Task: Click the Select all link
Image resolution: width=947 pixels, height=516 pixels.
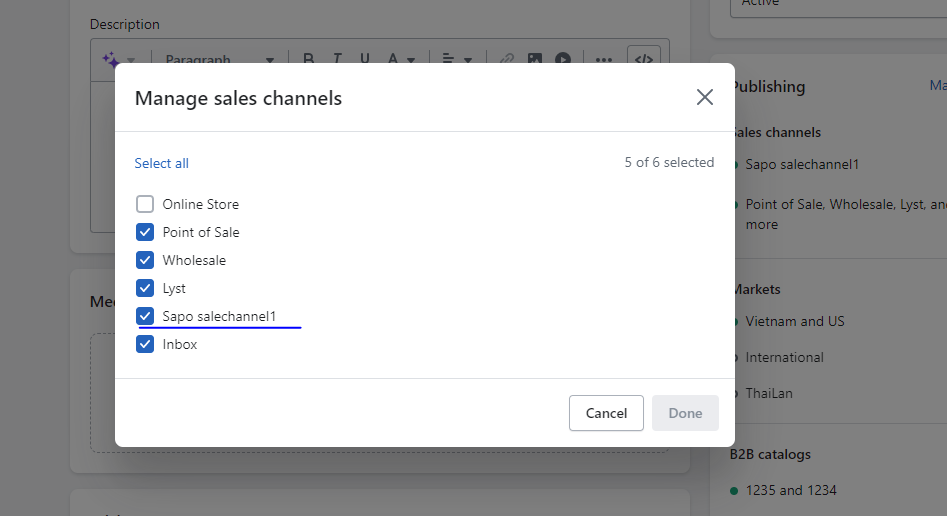Action: click(162, 163)
